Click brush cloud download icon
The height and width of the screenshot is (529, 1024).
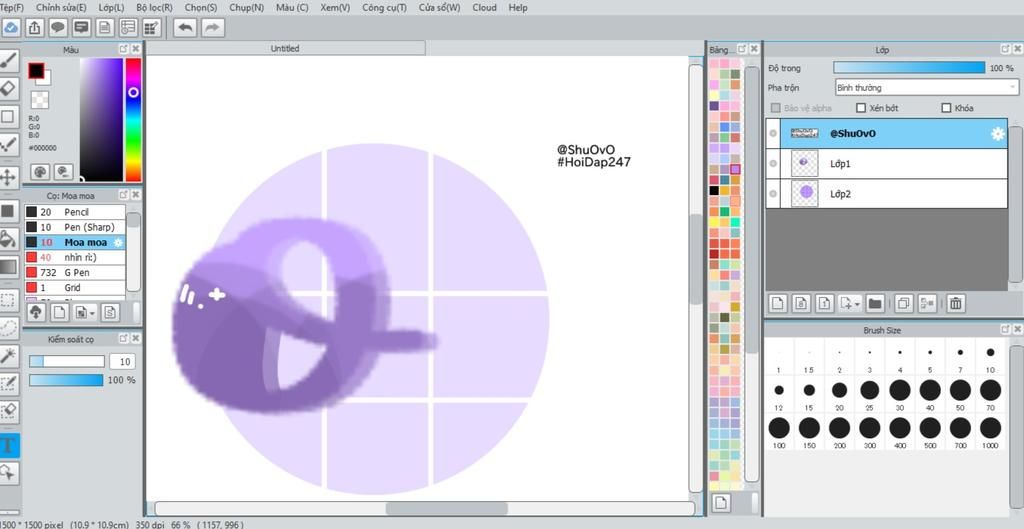(36, 312)
